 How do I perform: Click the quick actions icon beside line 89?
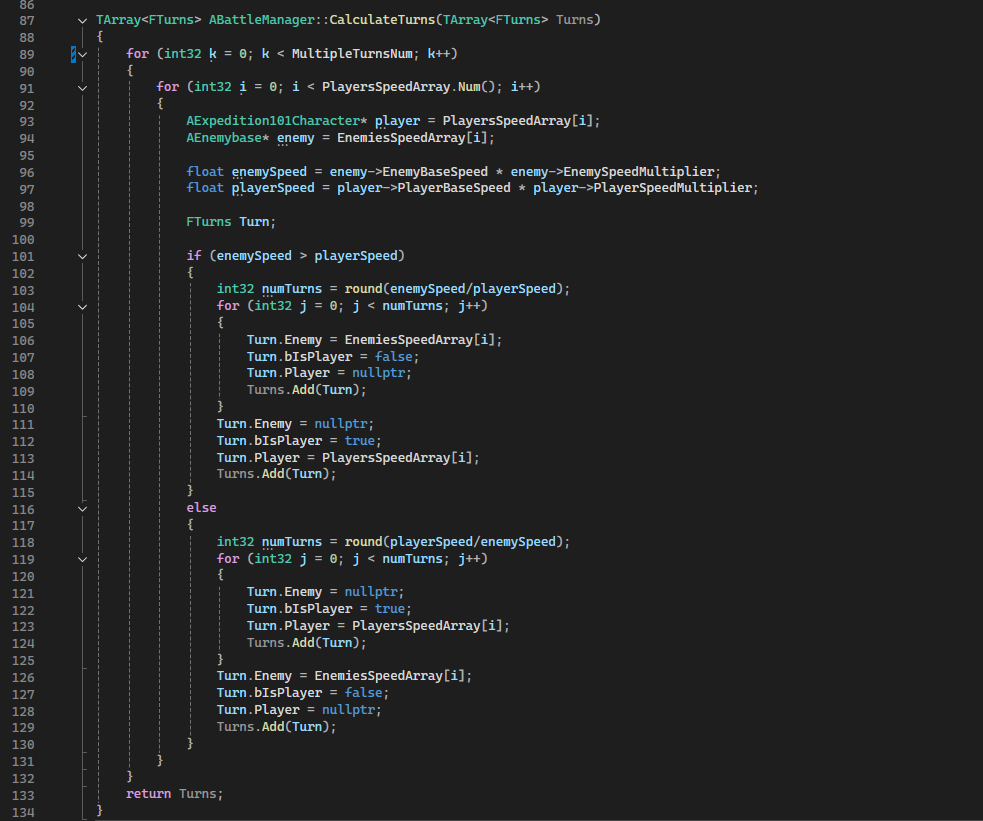pyautogui.click(x=73, y=54)
